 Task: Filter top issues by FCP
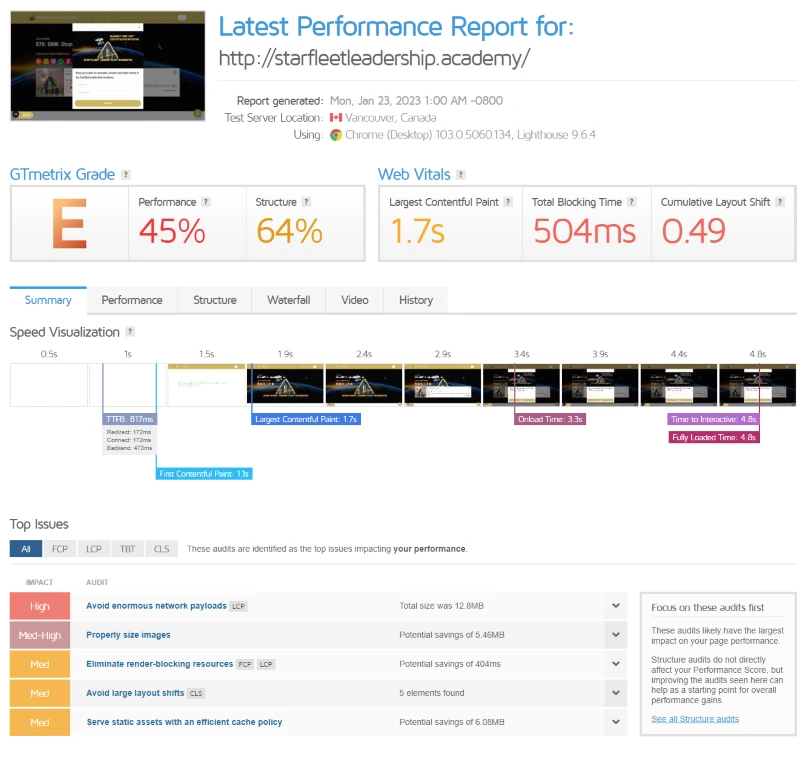click(60, 549)
